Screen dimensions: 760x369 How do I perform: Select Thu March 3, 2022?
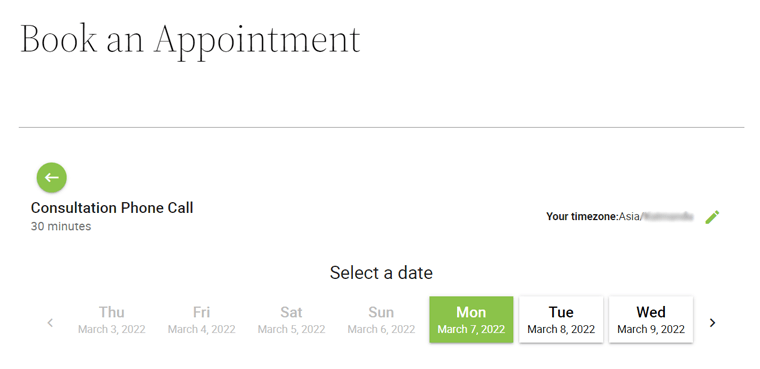(111, 320)
